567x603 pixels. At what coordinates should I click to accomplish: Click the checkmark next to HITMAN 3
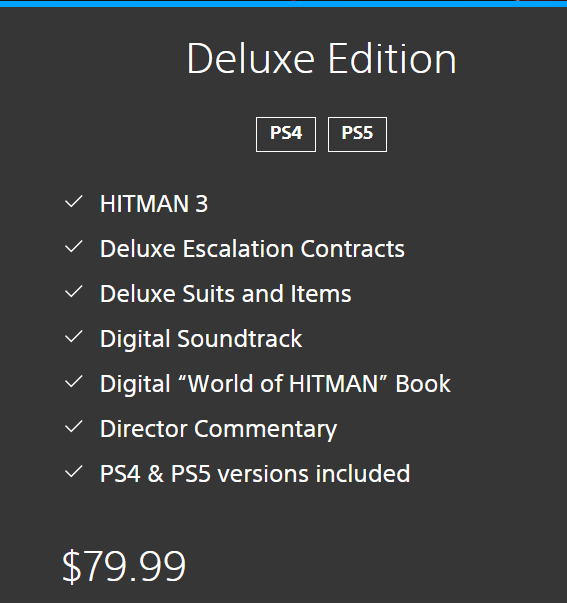73,202
